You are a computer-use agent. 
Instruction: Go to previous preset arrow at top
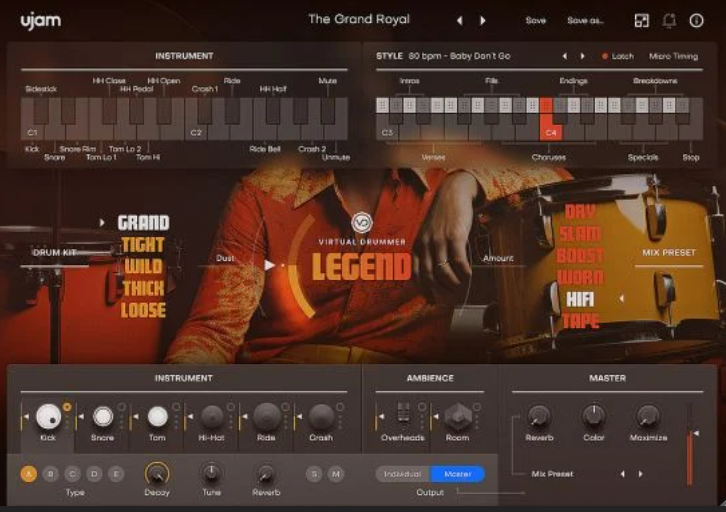click(x=459, y=20)
